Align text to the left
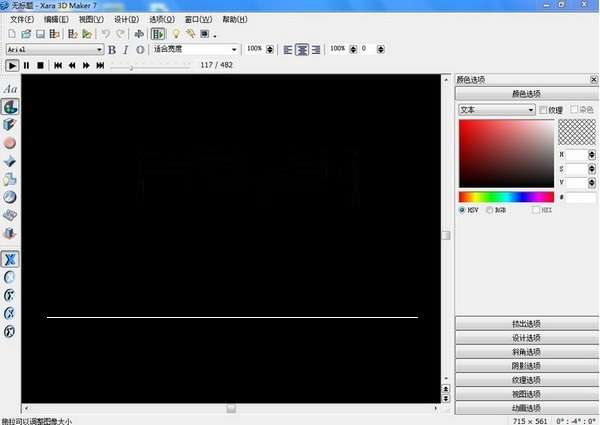Screen dimensions: 600x425 point(288,50)
